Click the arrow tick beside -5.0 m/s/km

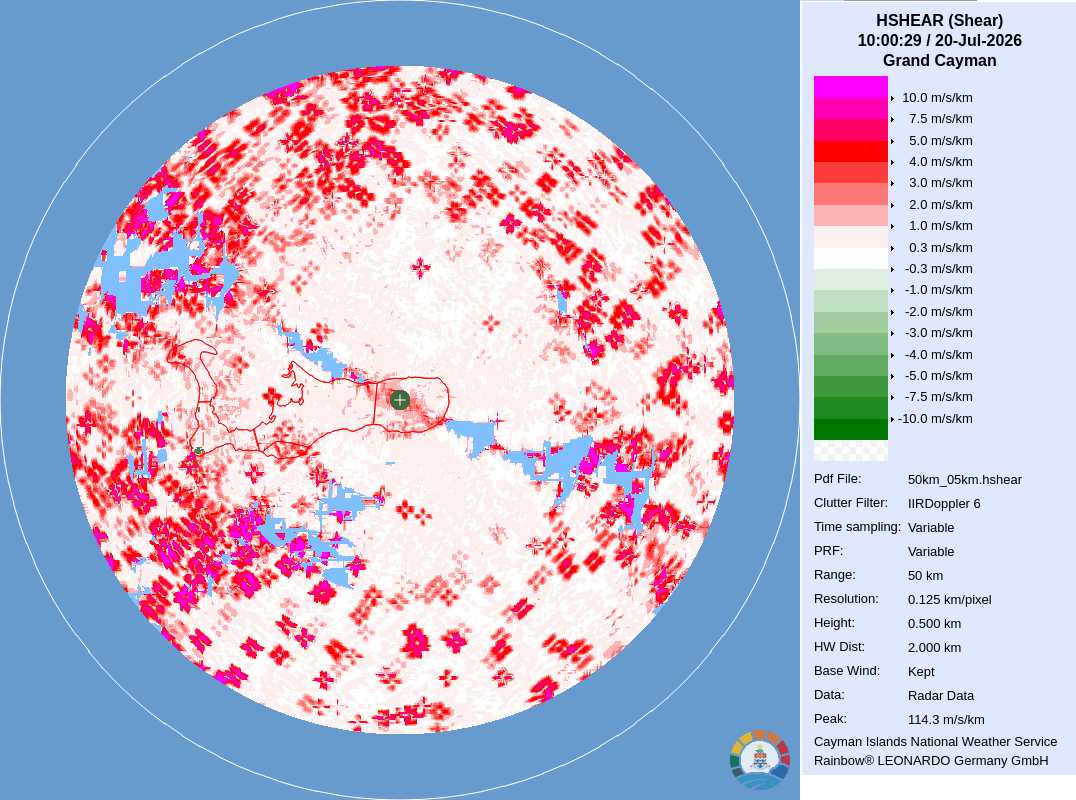[x=892, y=376]
